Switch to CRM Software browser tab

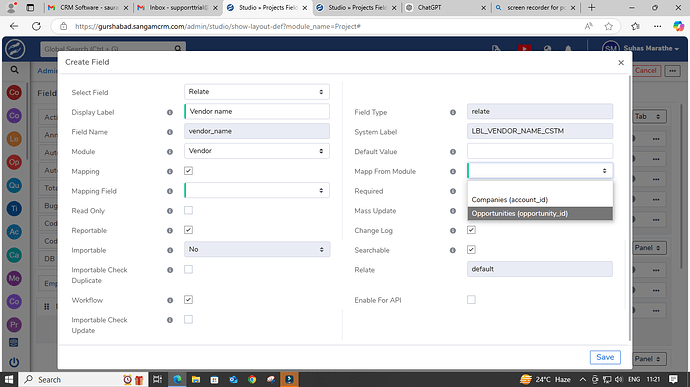(x=88, y=7)
